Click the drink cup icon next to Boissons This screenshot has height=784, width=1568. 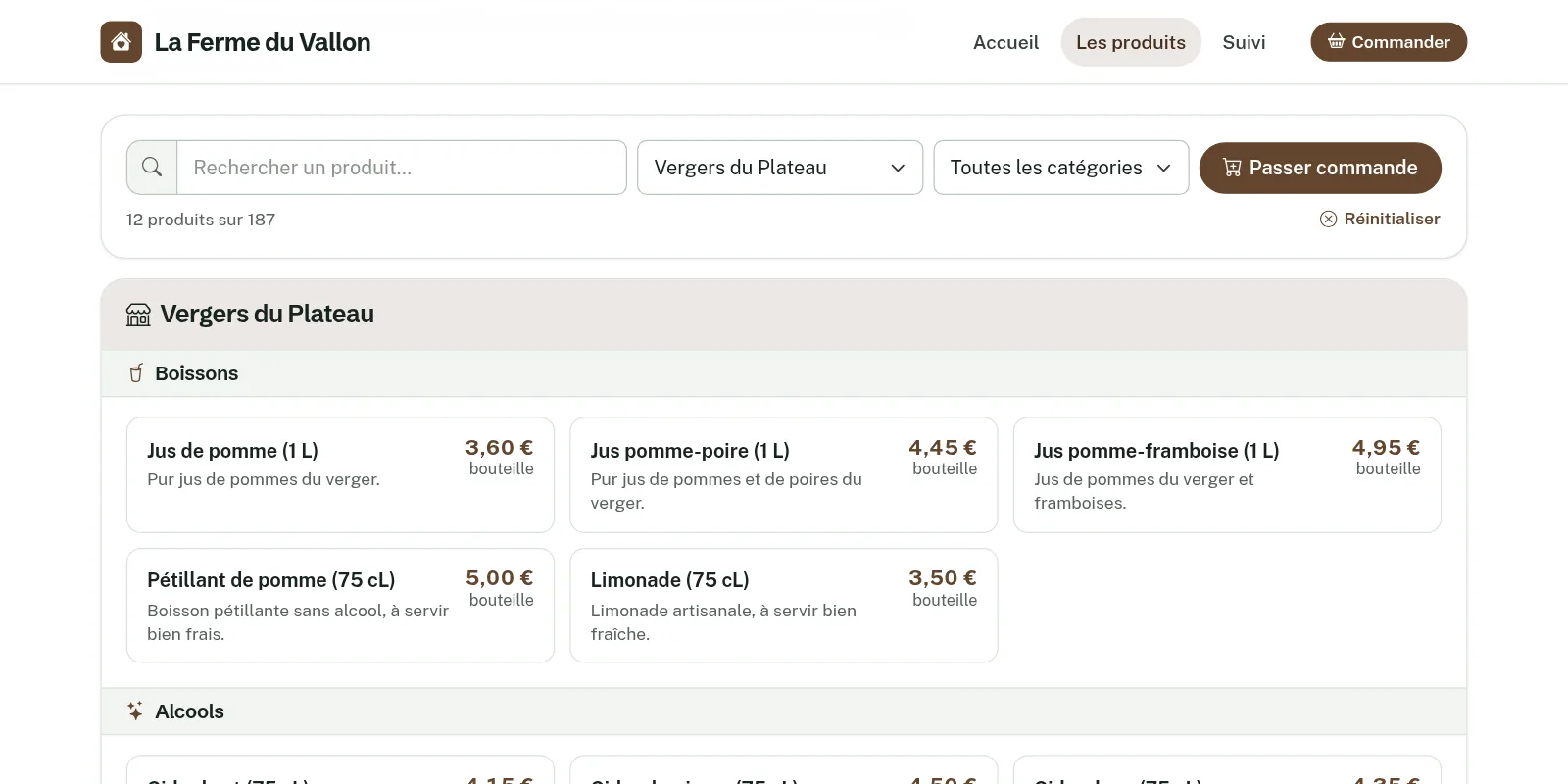[136, 373]
